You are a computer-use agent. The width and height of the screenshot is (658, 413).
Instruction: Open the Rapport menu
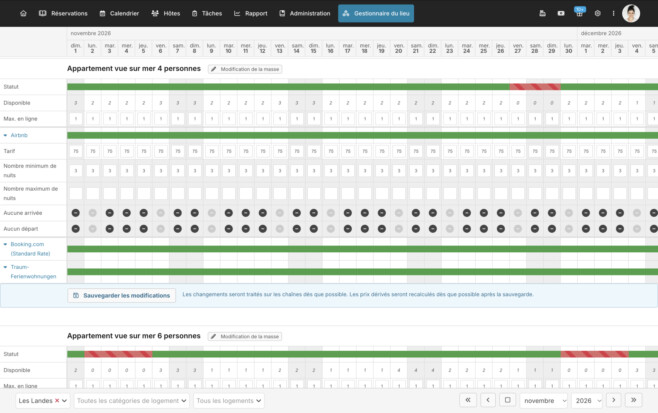click(x=251, y=13)
